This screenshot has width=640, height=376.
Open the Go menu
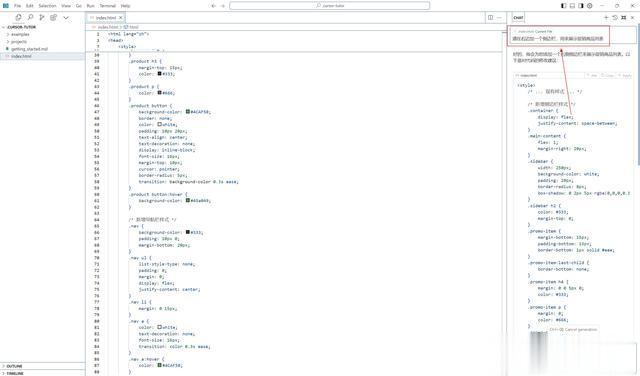(78, 6)
